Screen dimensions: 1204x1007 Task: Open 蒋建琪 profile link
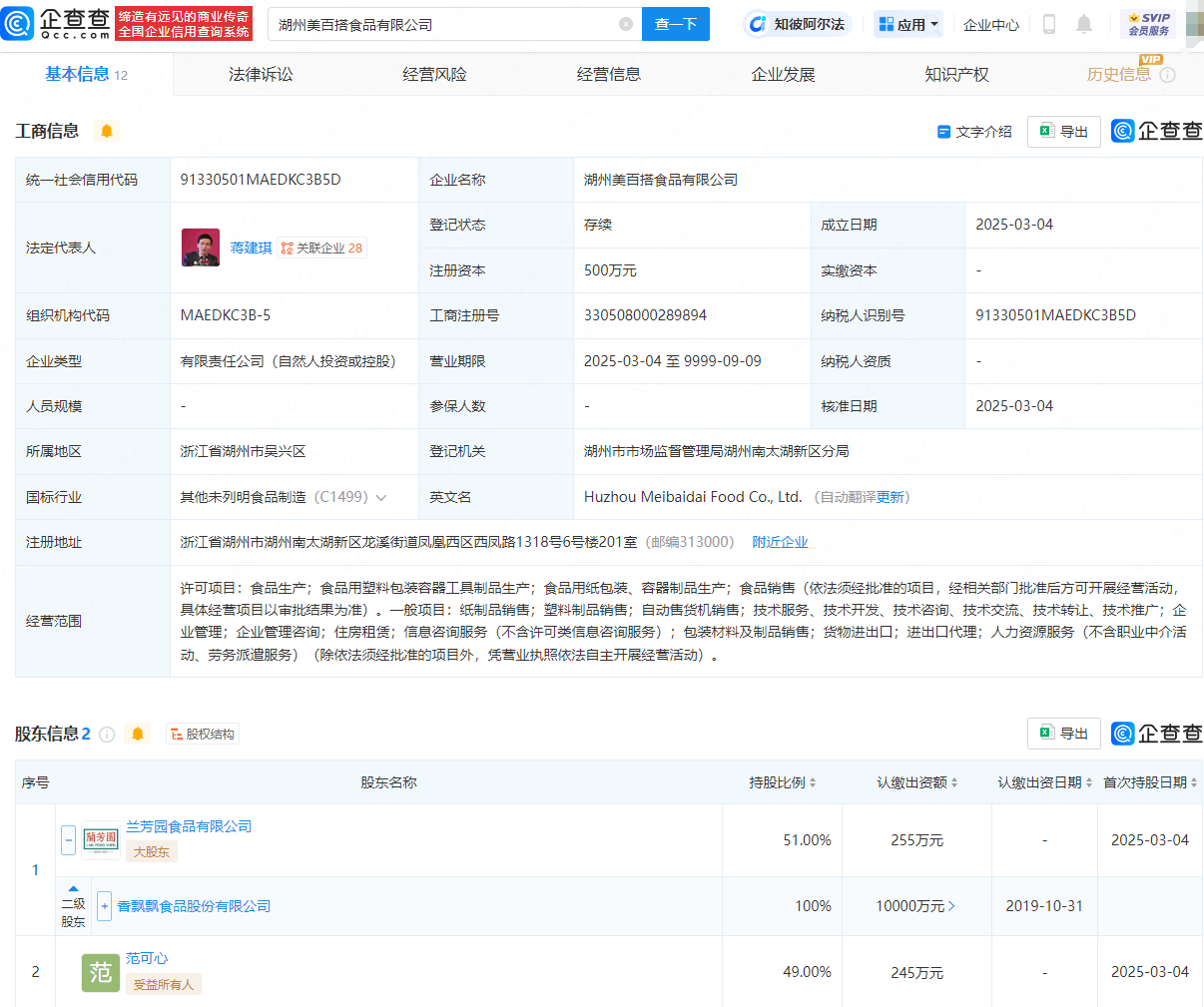(x=251, y=248)
